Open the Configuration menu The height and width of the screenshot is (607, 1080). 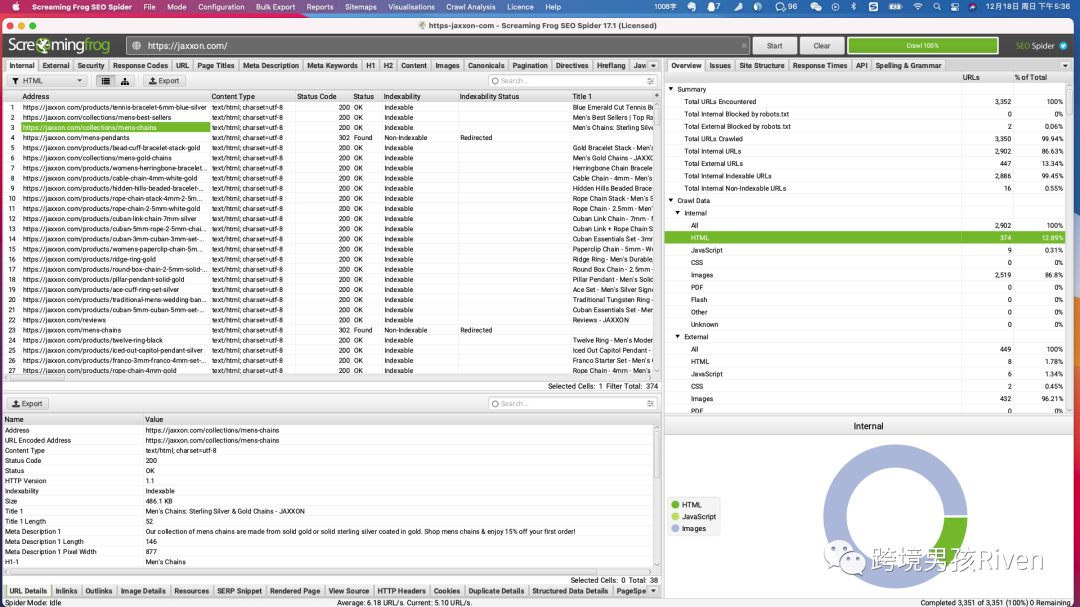pos(221,7)
